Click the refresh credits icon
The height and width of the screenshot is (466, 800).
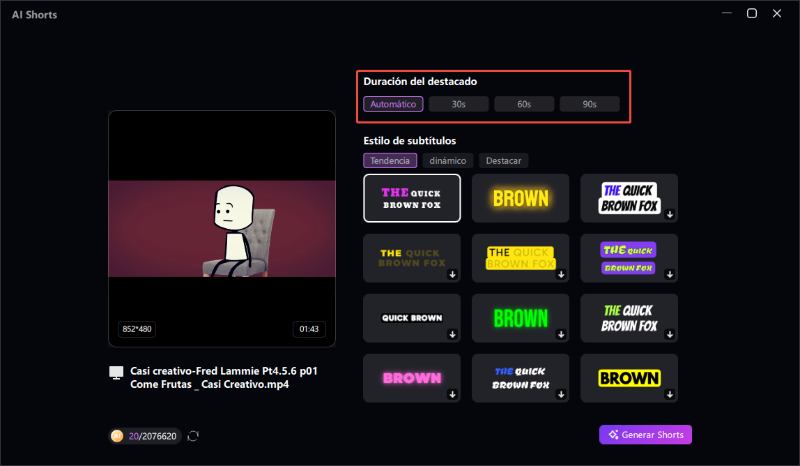click(193, 435)
